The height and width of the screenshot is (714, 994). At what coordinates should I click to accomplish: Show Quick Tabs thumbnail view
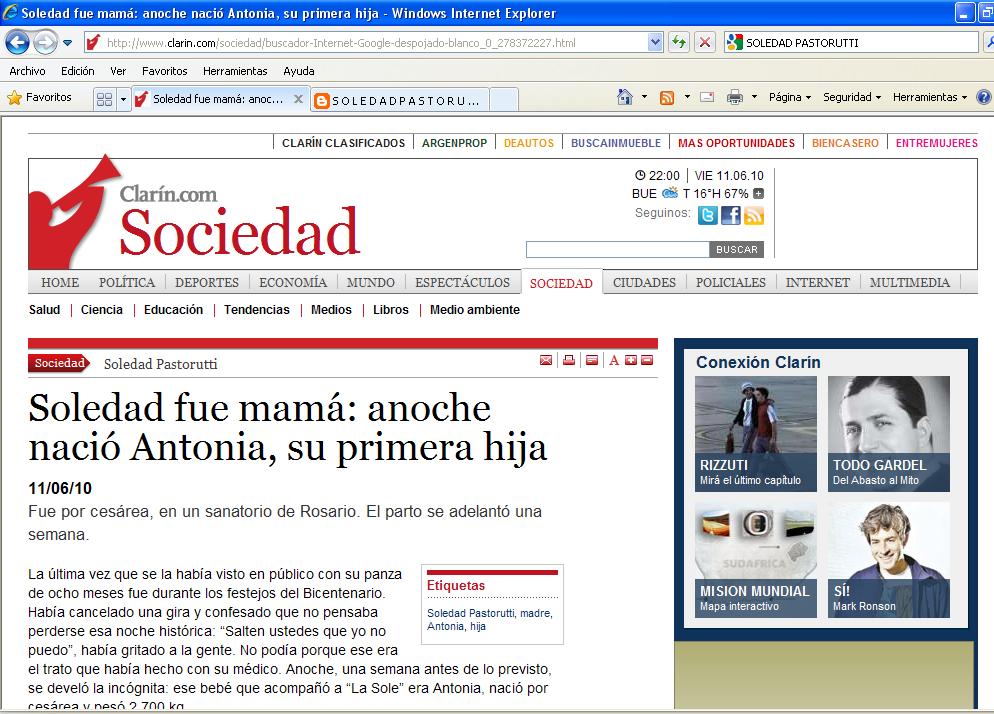pos(105,99)
